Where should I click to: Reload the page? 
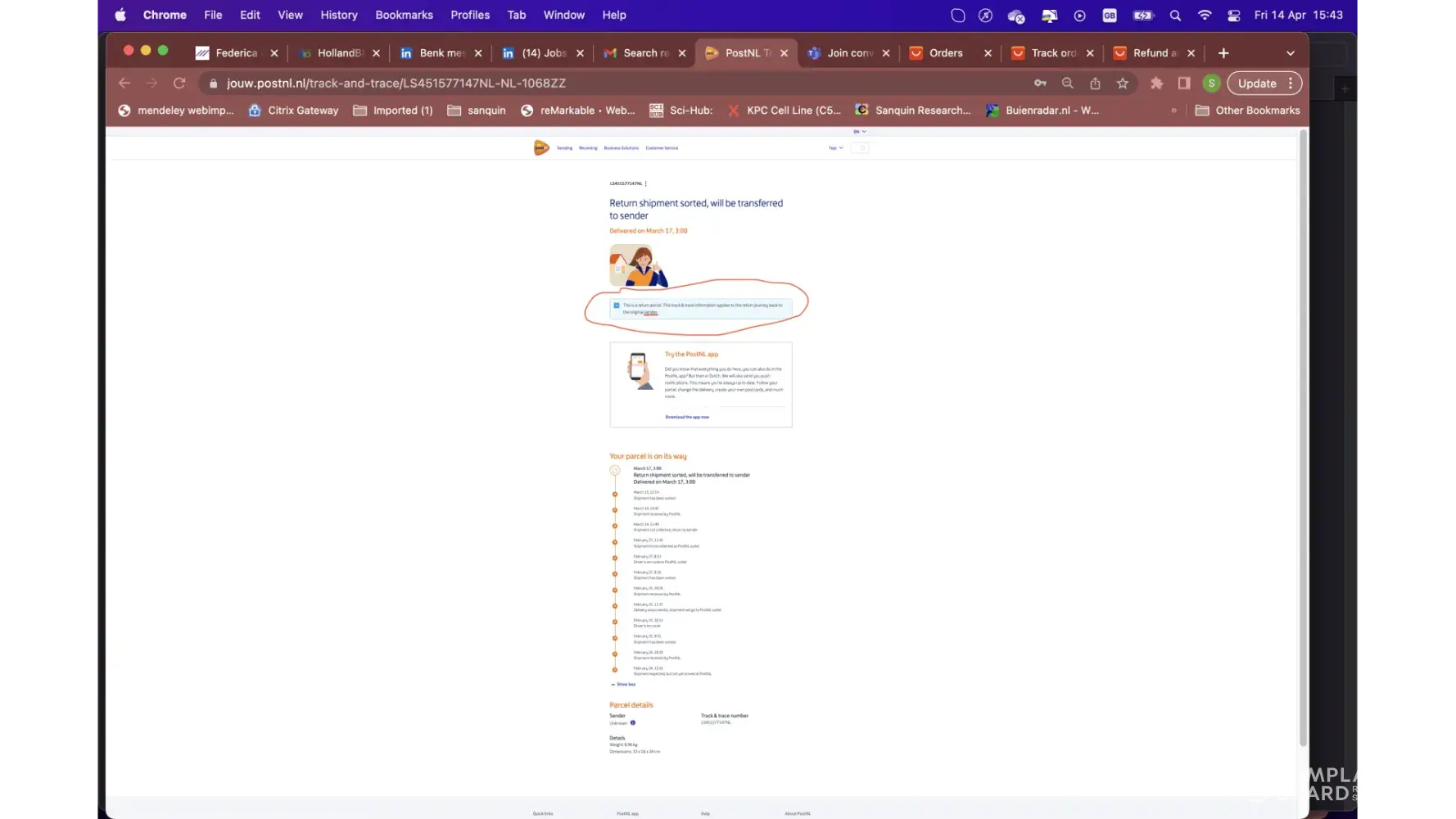coord(179,84)
